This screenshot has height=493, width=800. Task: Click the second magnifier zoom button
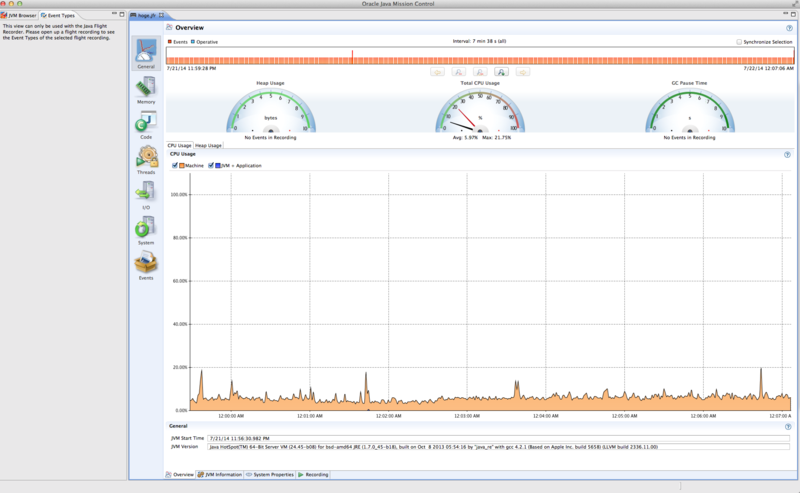(x=480, y=72)
